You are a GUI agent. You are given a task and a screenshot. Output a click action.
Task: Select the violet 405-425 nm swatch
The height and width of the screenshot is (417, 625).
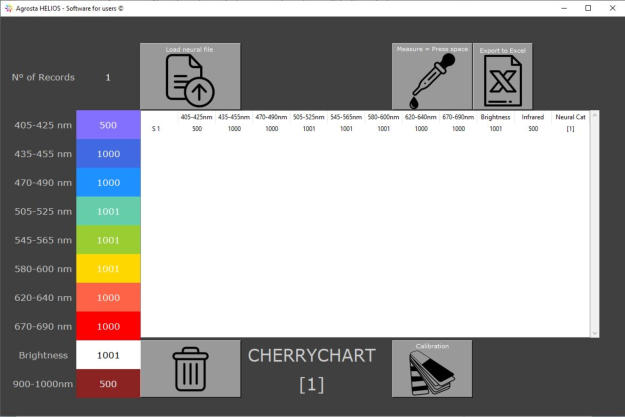[x=108, y=125]
